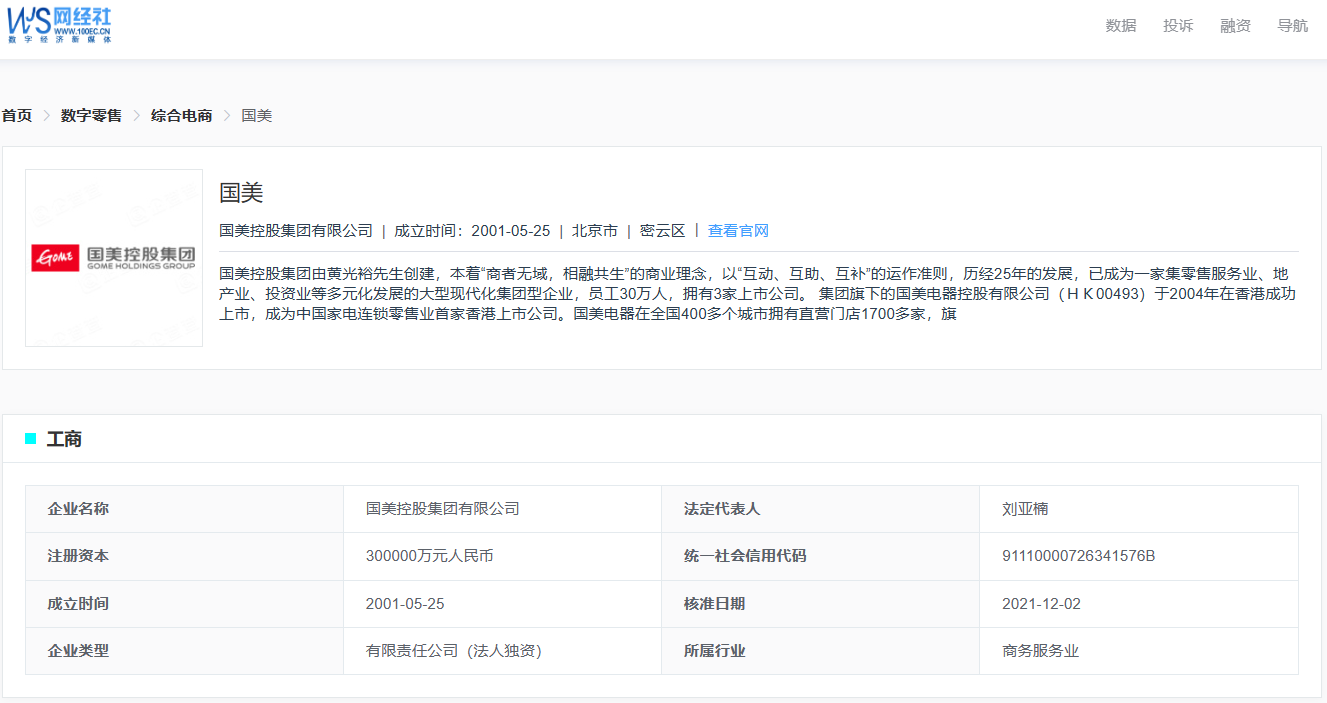The height and width of the screenshot is (703, 1327).
Task: Click the 网经社 logo in header
Action: [x=60, y=24]
